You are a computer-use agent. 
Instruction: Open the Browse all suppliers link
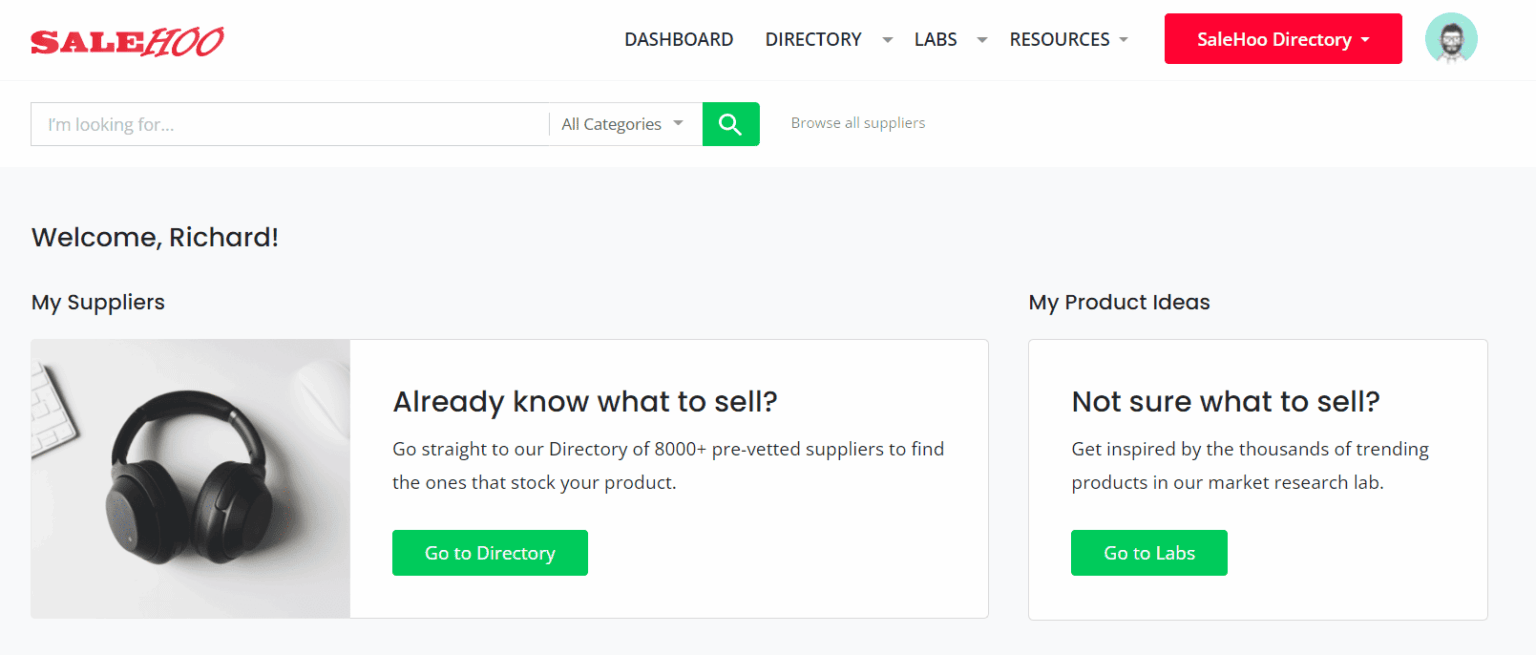(857, 122)
